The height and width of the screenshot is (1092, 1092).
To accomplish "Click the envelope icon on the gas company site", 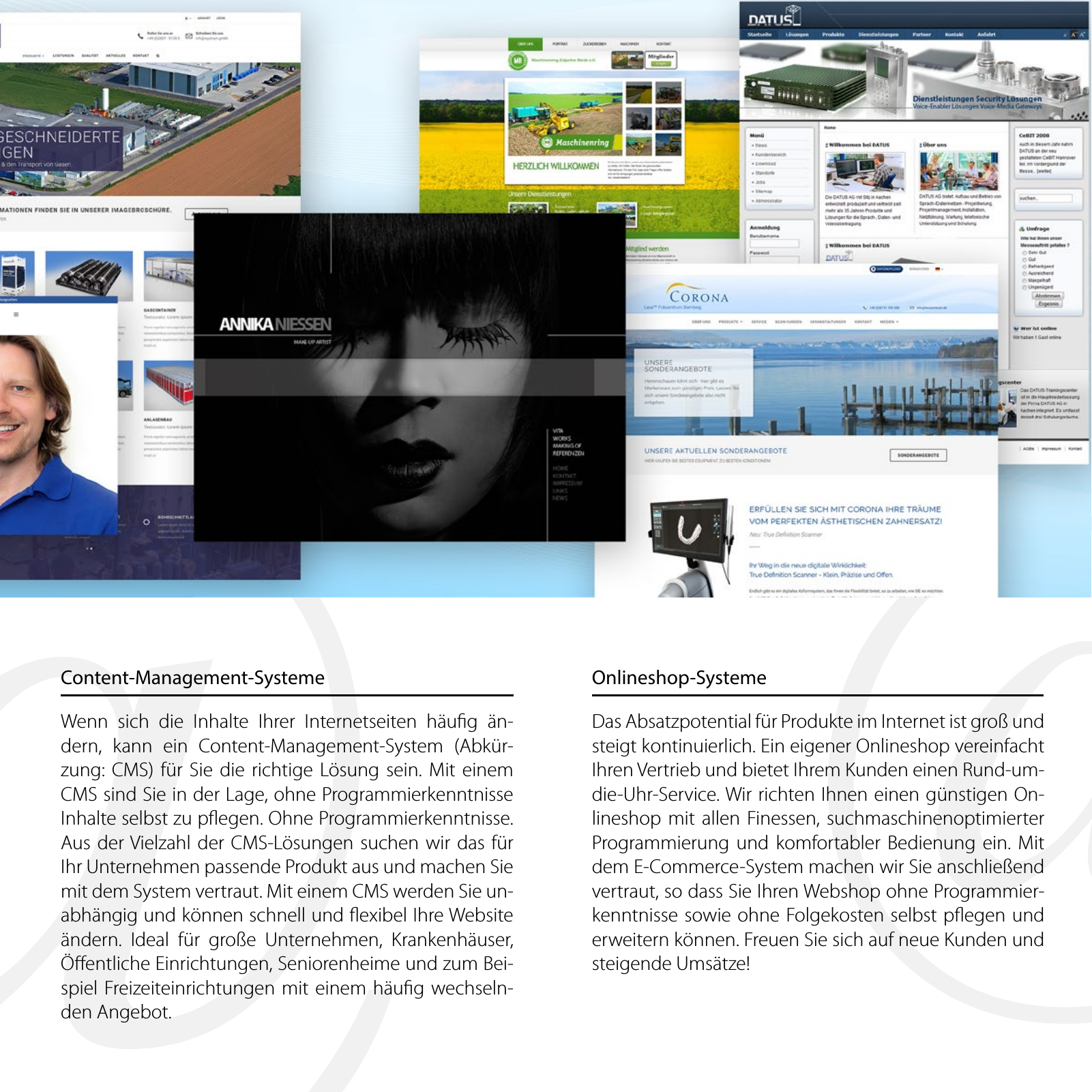I will [x=189, y=36].
